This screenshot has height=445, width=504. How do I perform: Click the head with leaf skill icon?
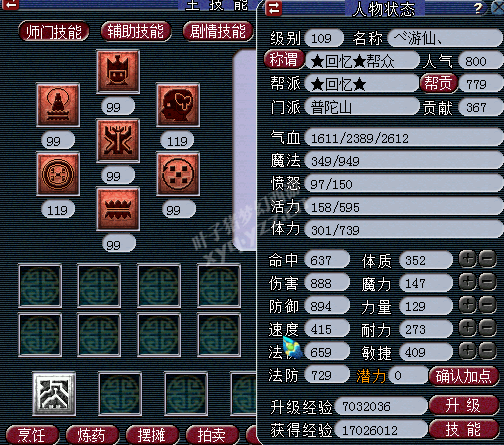[x=178, y=105]
